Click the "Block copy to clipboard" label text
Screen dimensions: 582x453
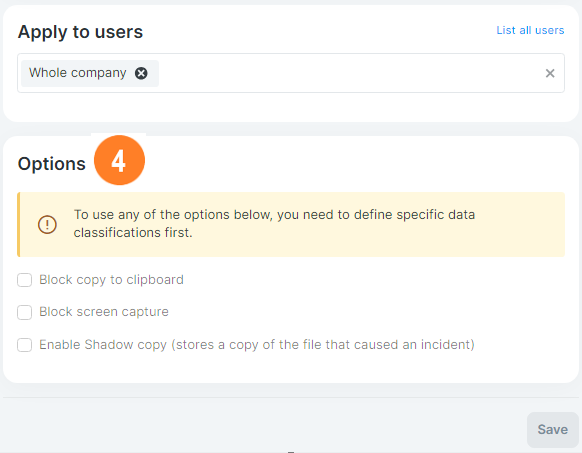(x=111, y=280)
